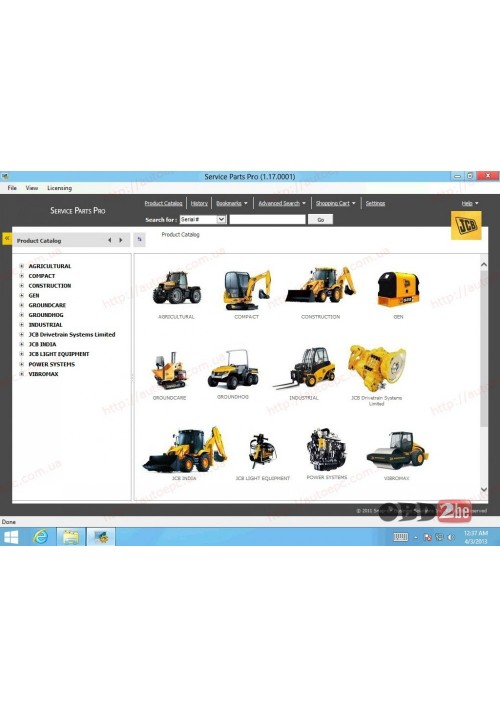Open the Licensing menu
Screen dimensions: 500x717
click(59, 188)
